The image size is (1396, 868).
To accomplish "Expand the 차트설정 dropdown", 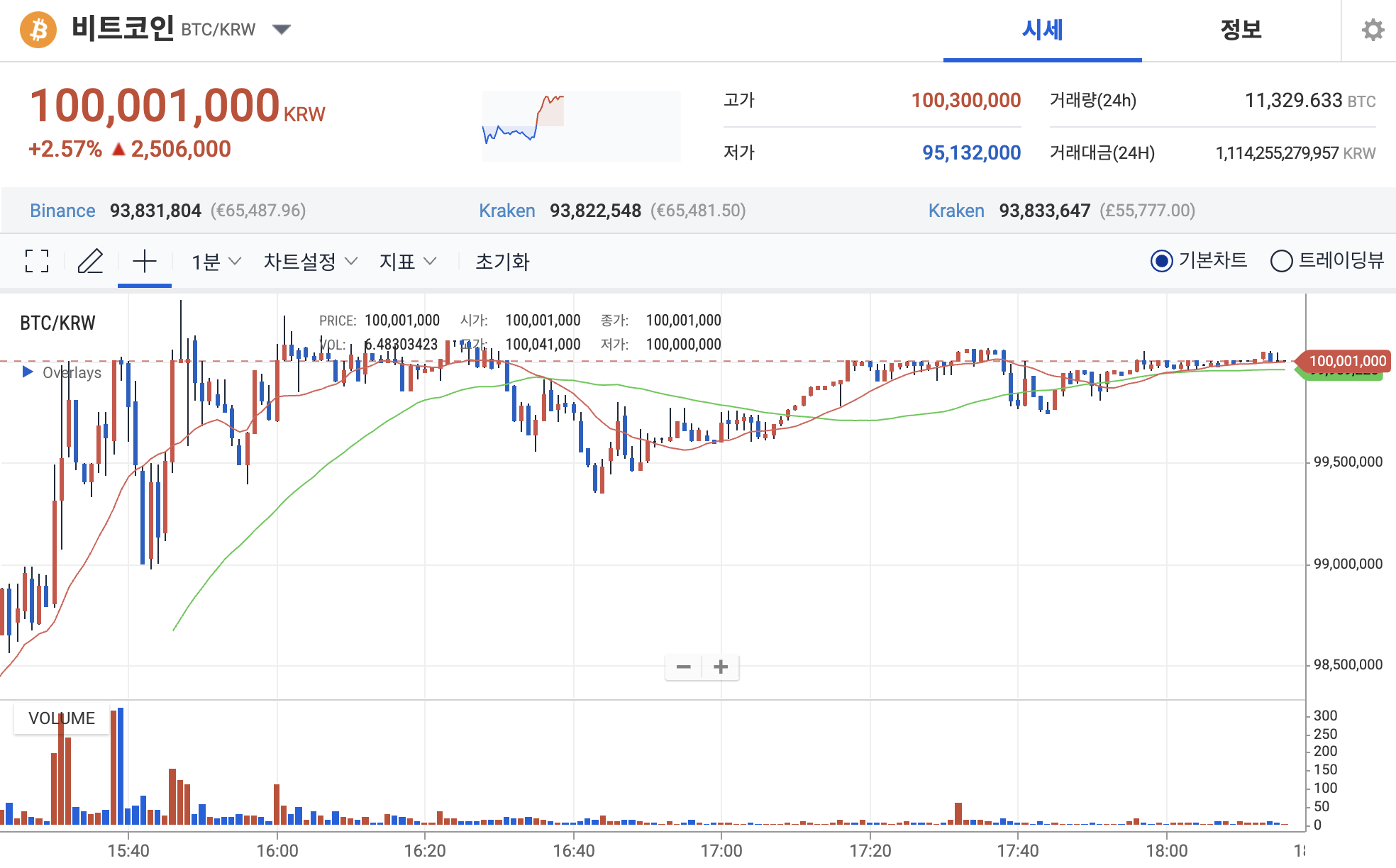I will coord(310,262).
